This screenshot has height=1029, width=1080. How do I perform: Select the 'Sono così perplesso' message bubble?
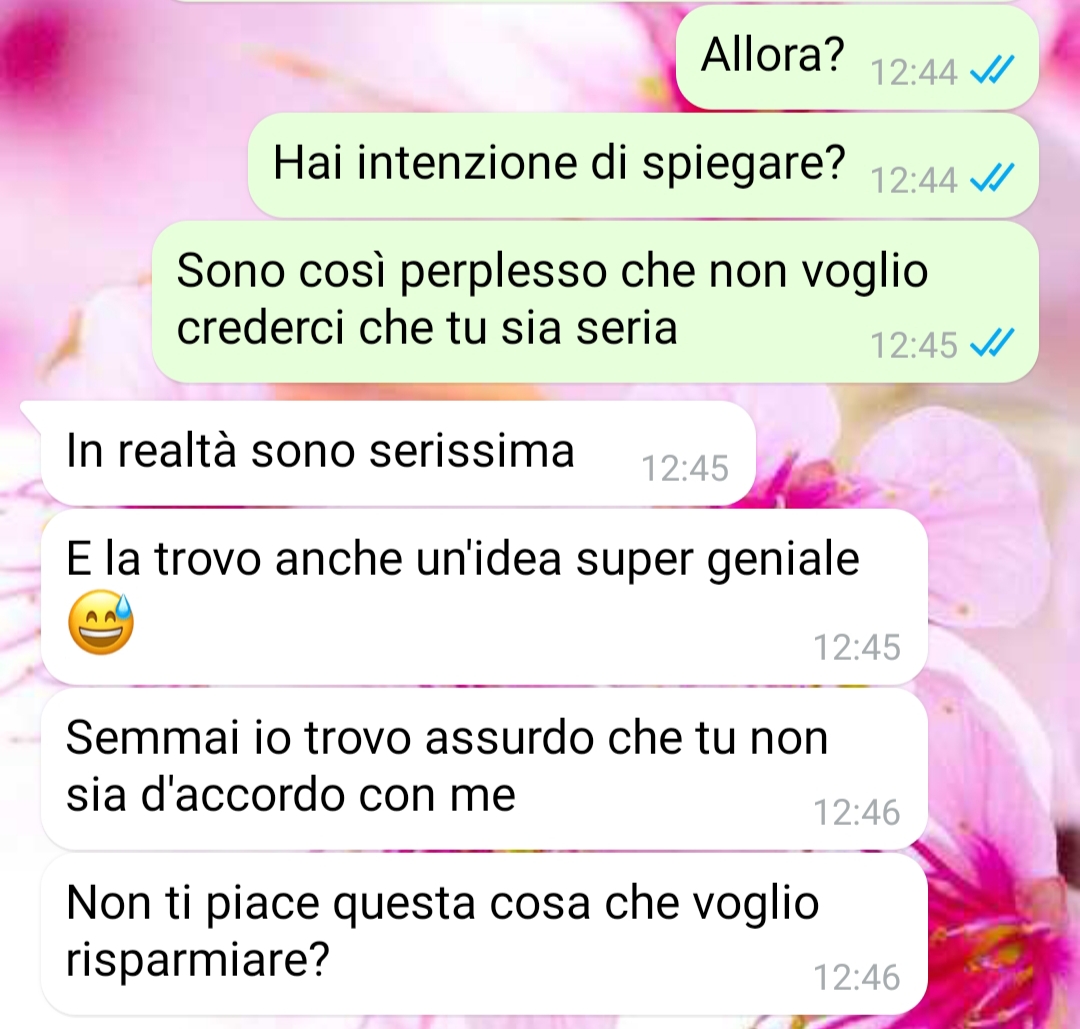point(595,301)
